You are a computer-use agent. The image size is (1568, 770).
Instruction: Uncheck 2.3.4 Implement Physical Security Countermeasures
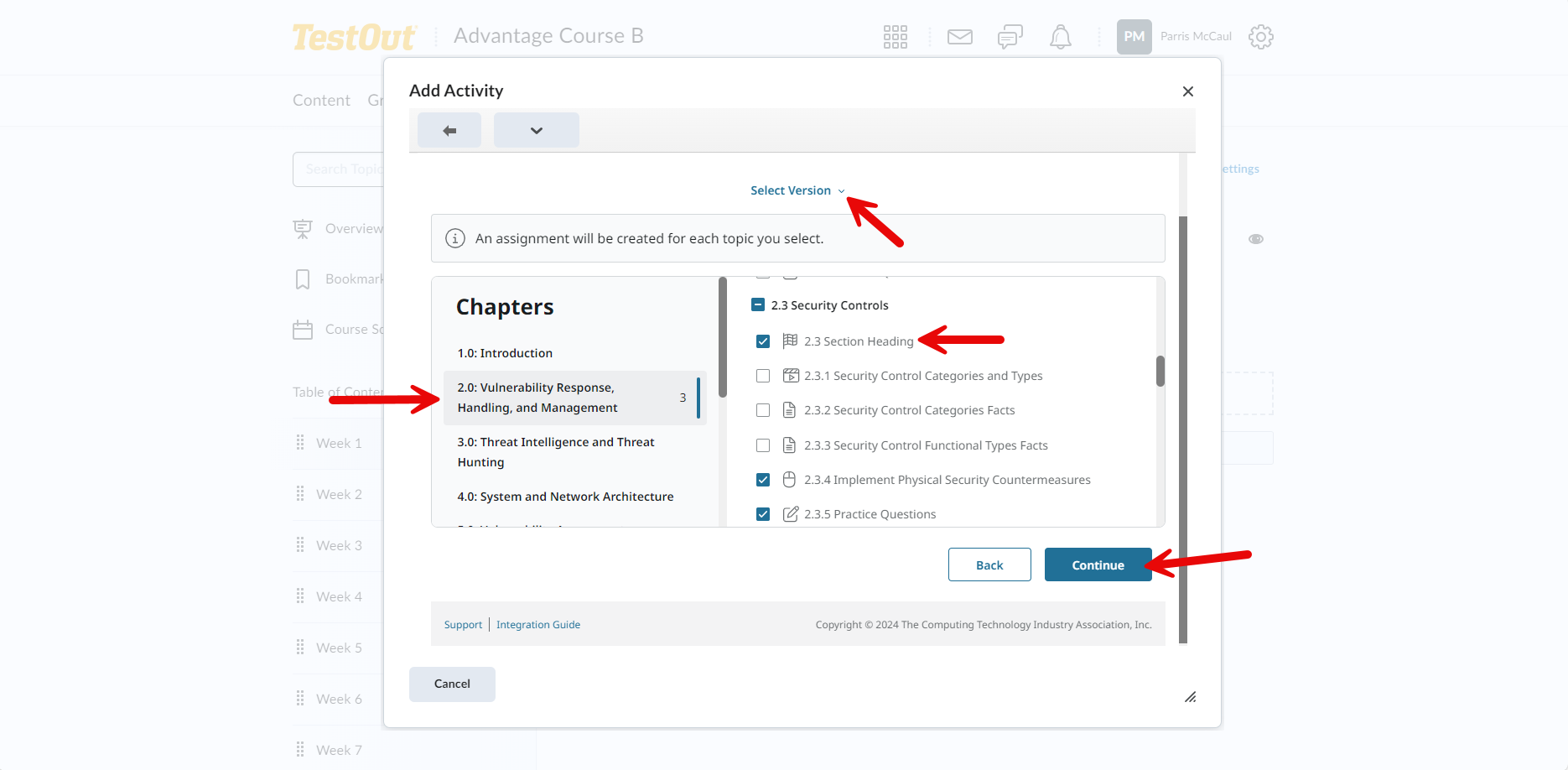[763, 480]
